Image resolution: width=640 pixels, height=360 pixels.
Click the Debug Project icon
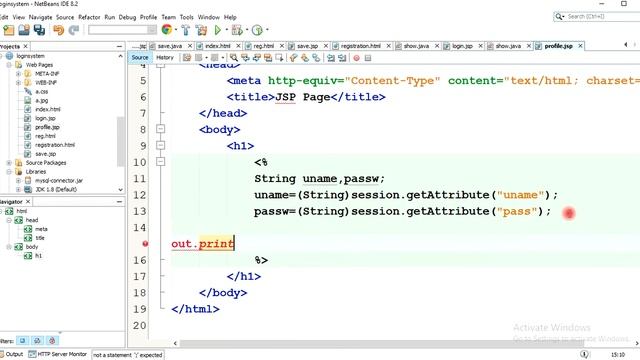click(x=237, y=30)
